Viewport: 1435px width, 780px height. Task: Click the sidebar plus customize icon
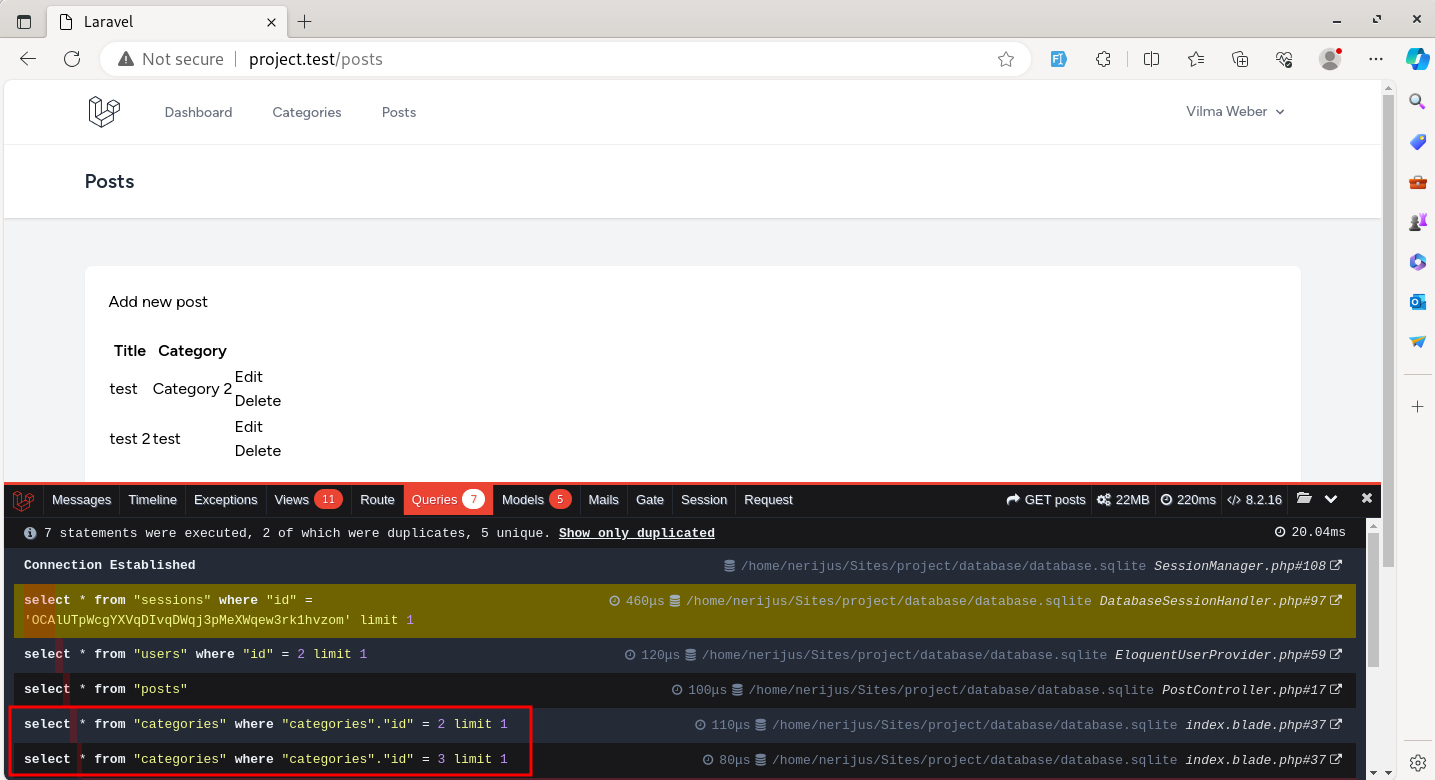[1417, 407]
